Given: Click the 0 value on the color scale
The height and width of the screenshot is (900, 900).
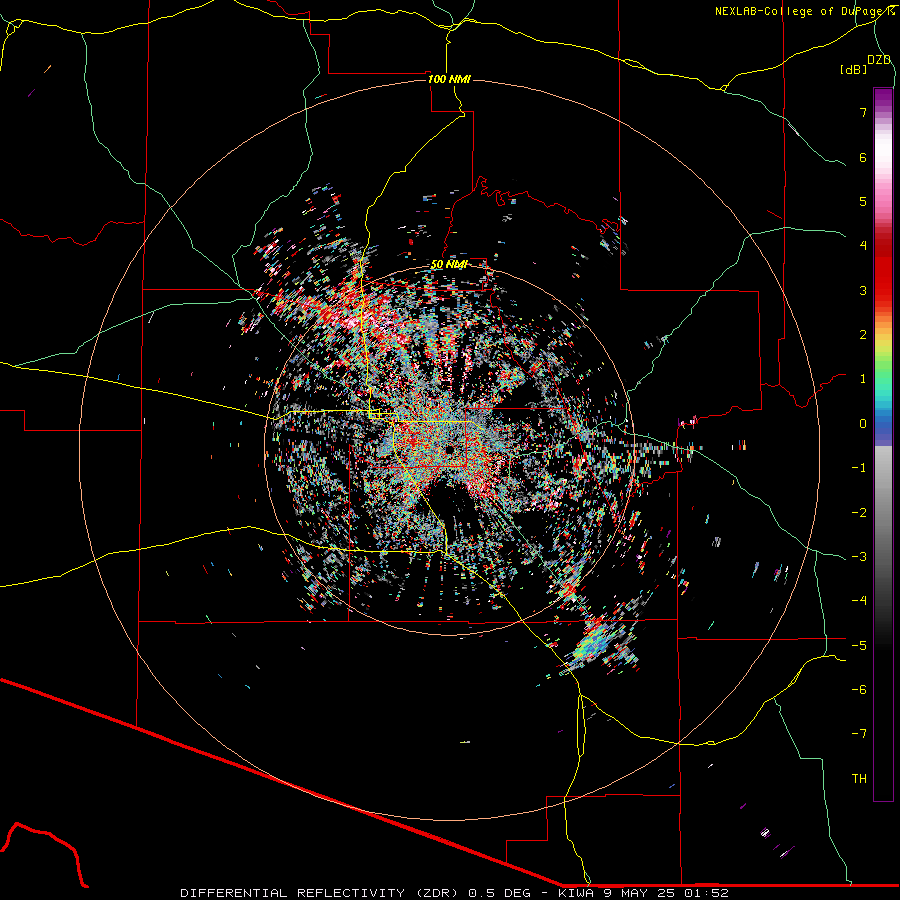Looking at the screenshot, I should (x=863, y=424).
